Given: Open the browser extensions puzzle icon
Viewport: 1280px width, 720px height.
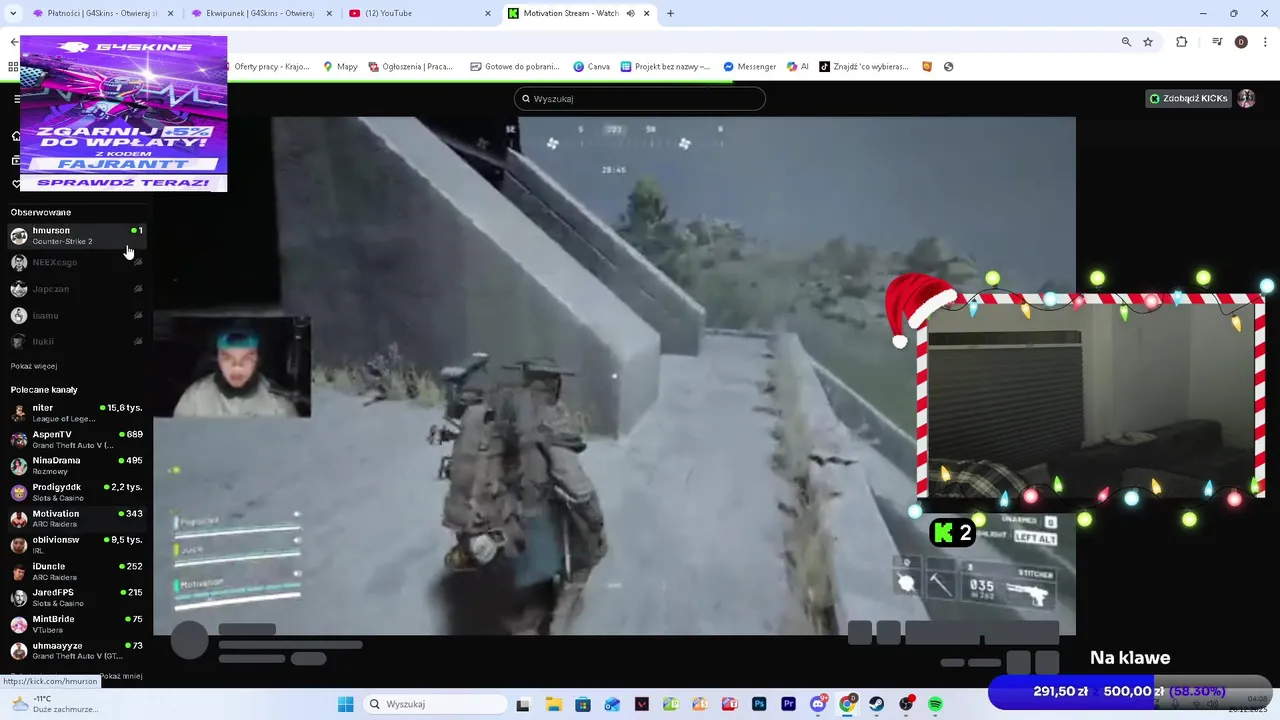Looking at the screenshot, I should pos(1182,42).
